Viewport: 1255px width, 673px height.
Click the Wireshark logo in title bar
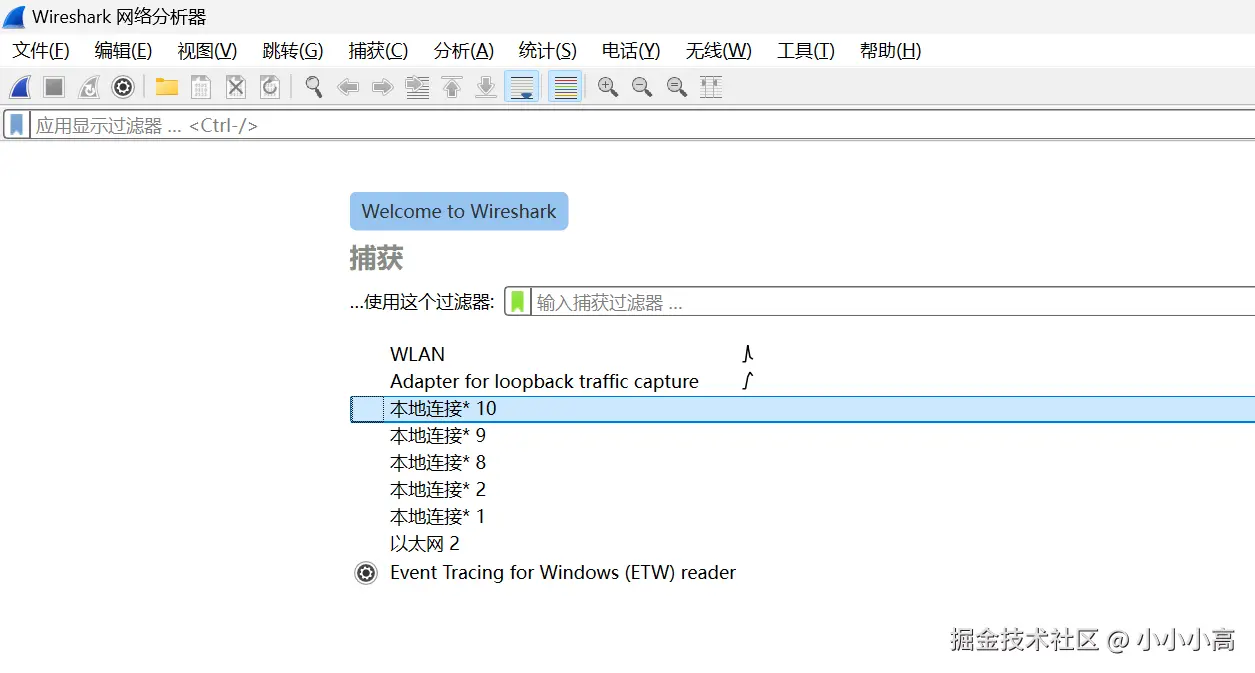pos(14,17)
